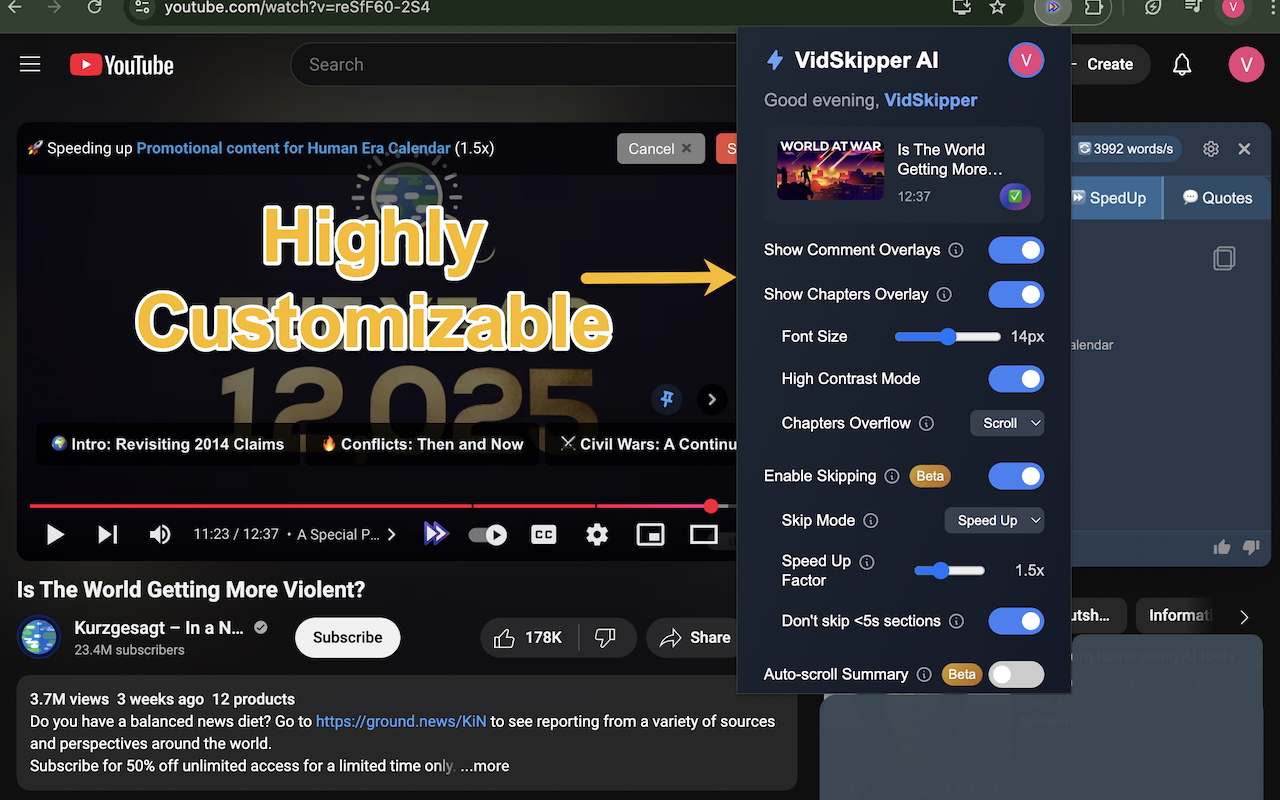Adjust the Font Size slider
The height and width of the screenshot is (800, 1280).
coord(948,337)
